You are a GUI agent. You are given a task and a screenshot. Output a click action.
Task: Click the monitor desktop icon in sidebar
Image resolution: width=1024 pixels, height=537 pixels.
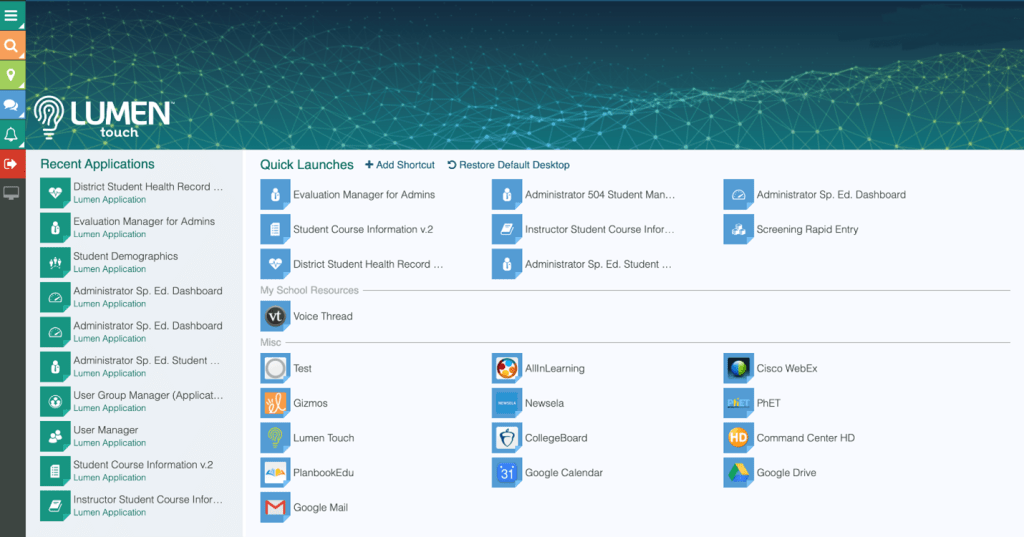coord(12,192)
